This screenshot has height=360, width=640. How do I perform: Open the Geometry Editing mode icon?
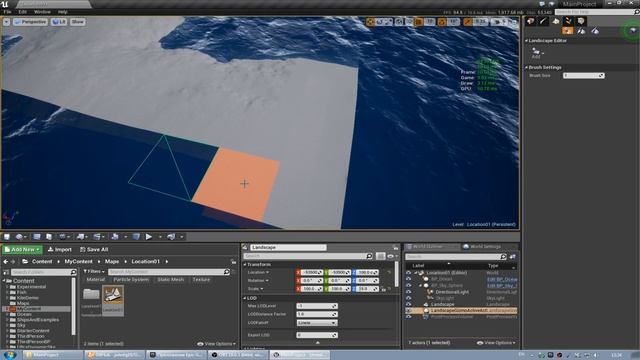point(581,21)
